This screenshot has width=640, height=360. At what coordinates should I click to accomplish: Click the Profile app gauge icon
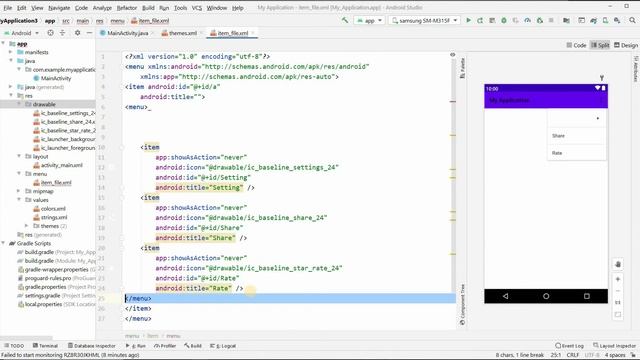tap(527, 20)
